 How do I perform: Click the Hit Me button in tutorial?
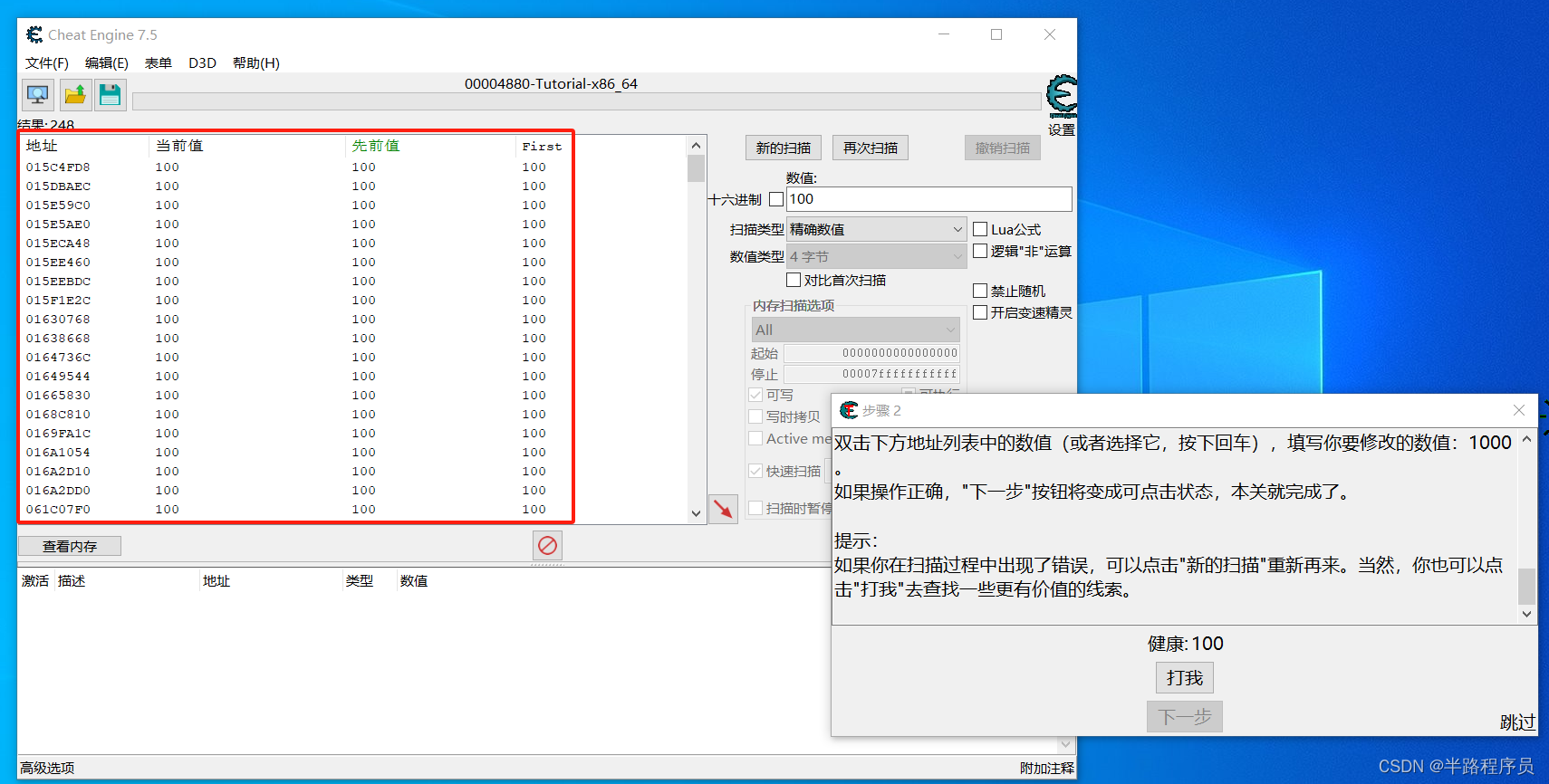coord(1185,677)
